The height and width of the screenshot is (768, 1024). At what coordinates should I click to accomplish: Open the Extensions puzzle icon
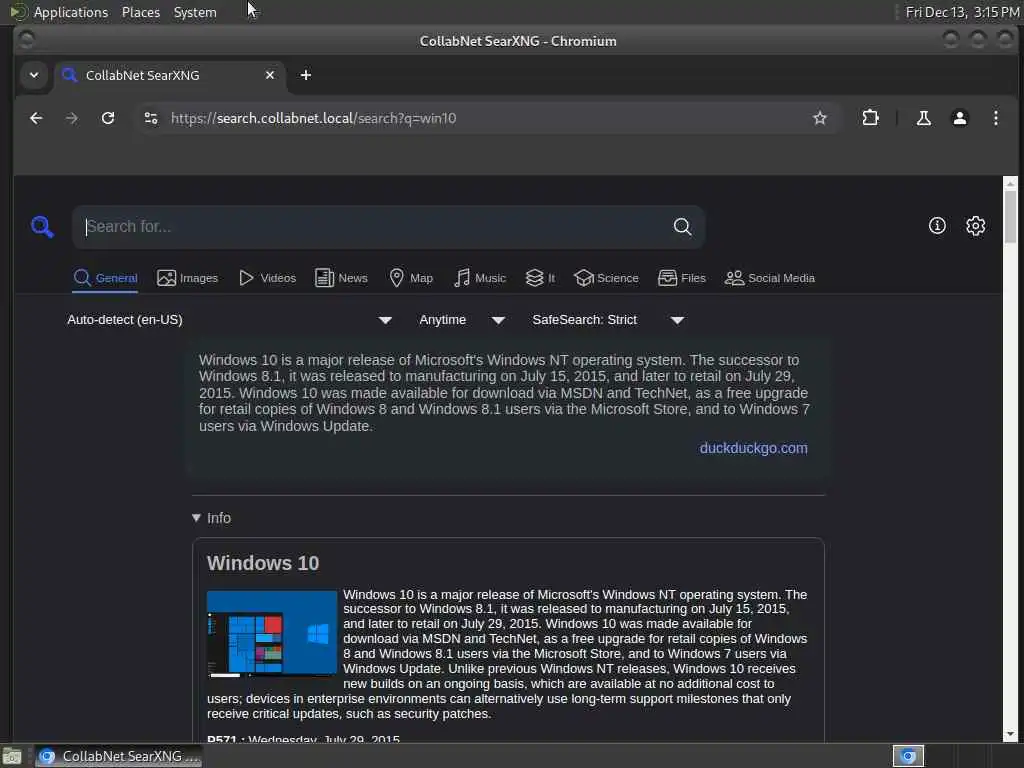871,118
